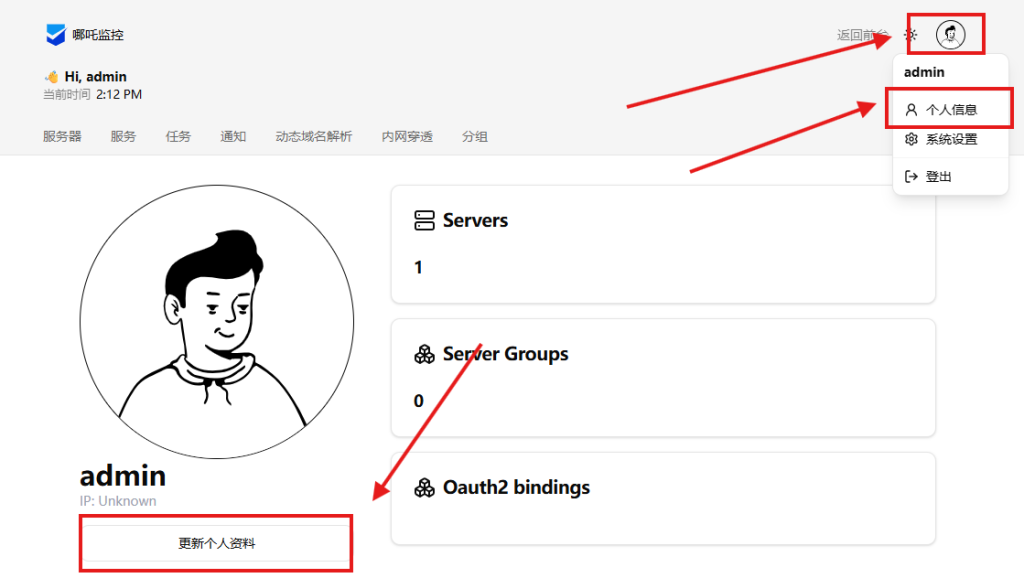Open the 服务器 tab

click(62, 137)
